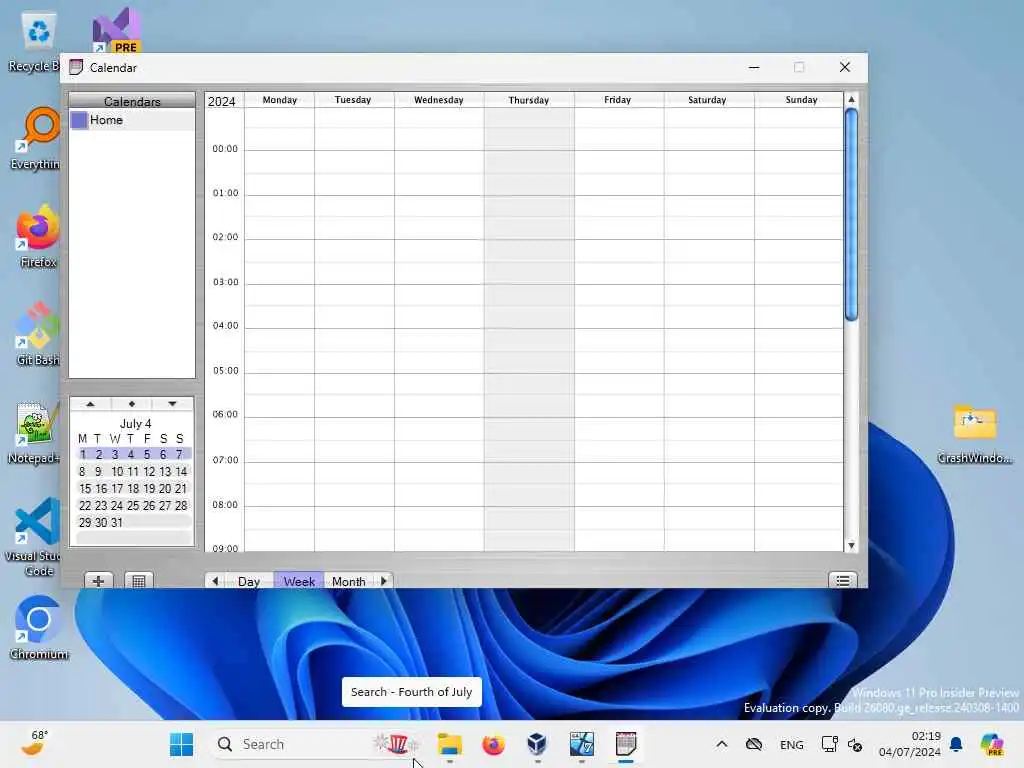The image size is (1024, 768).
Task: Switch to Month view
Action: [x=349, y=581]
